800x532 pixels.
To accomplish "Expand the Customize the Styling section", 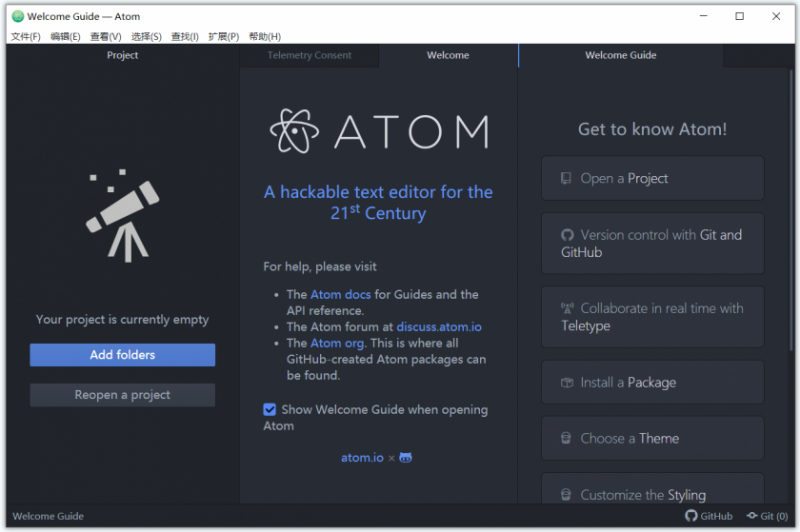I will click(x=653, y=490).
